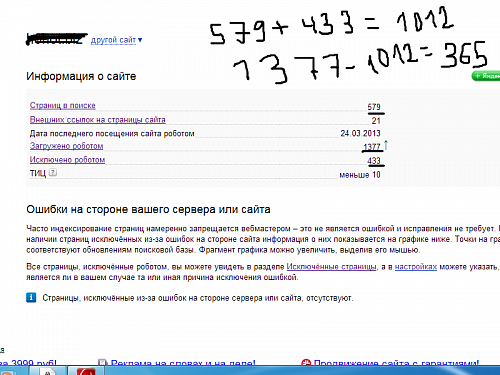The image size is (500, 375).
Task: Click the small icon before 'Реклама на словах'
Action: (102, 363)
